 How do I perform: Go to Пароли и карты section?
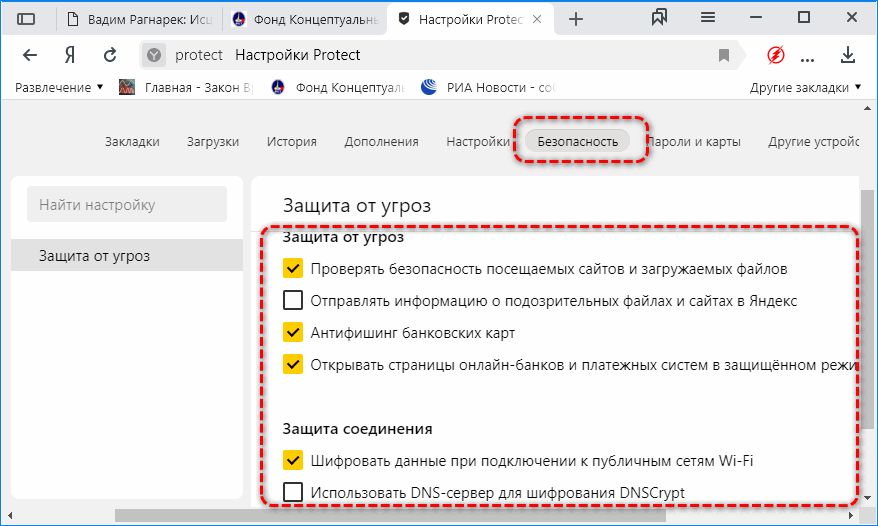point(695,142)
